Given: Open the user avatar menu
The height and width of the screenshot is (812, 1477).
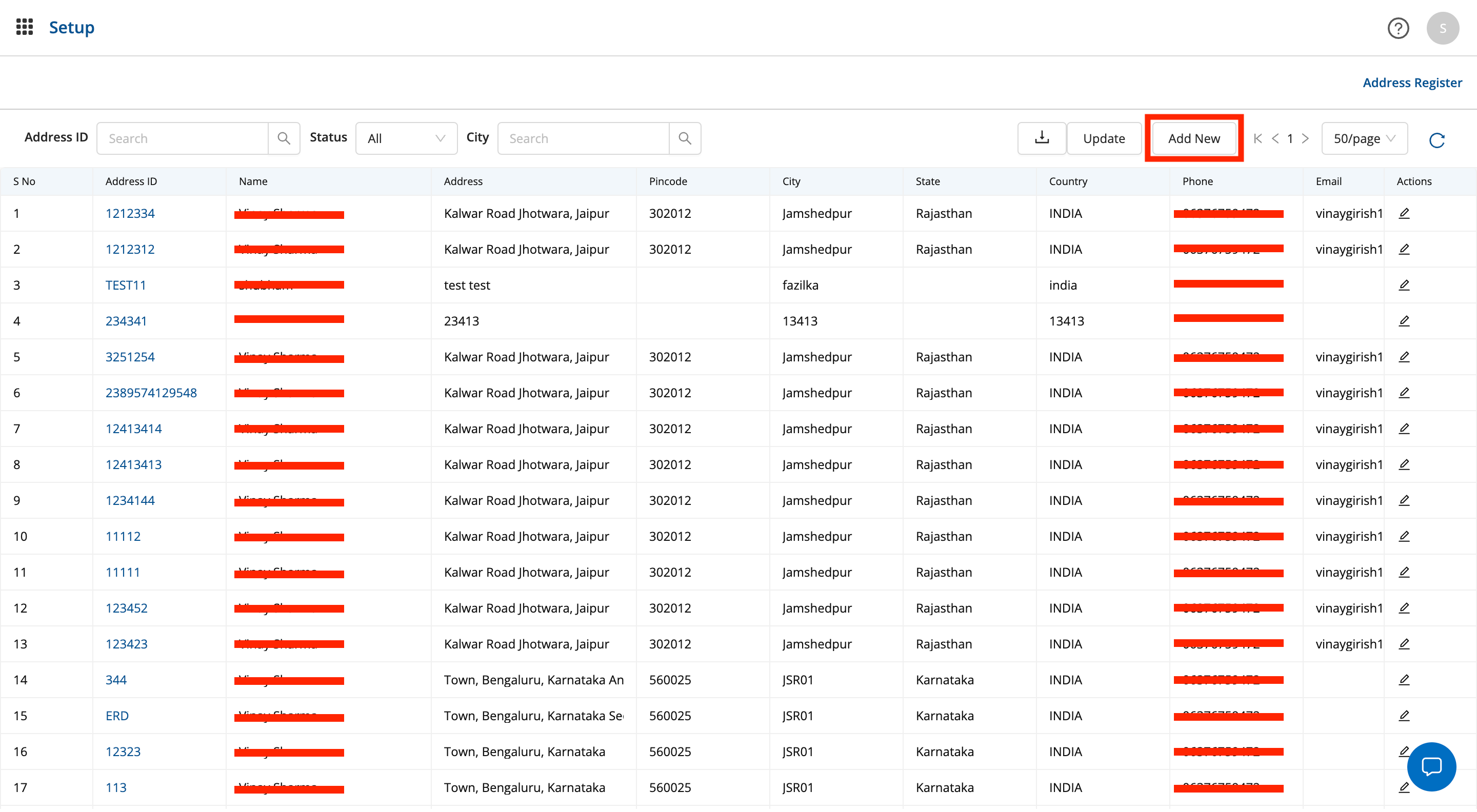Looking at the screenshot, I should click(1442, 28).
